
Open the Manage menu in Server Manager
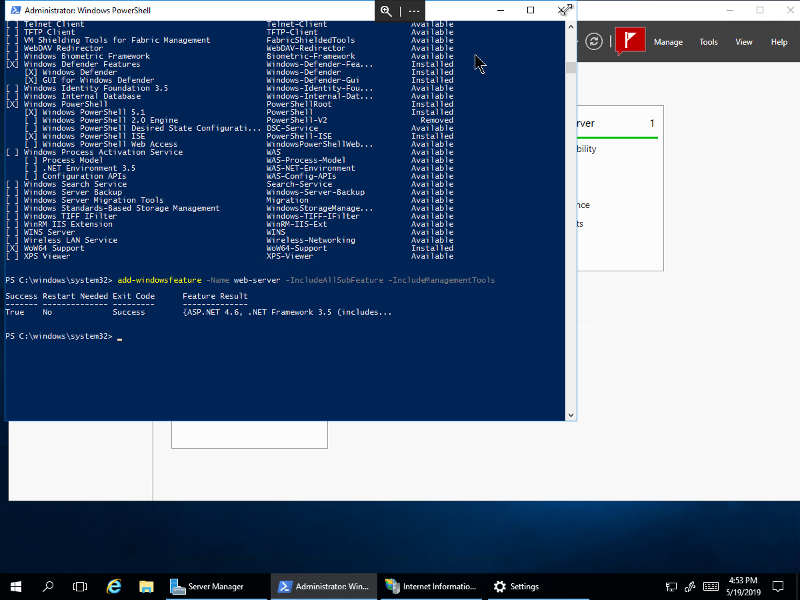668,42
